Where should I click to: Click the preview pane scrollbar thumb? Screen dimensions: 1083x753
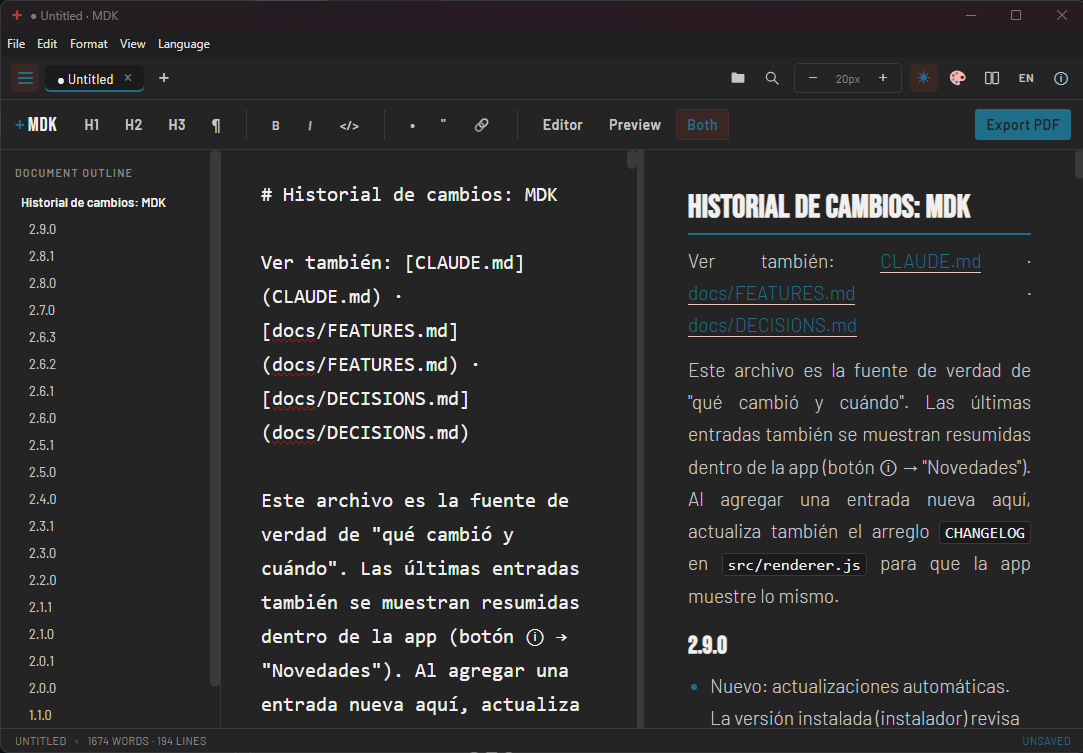[x=1078, y=164]
